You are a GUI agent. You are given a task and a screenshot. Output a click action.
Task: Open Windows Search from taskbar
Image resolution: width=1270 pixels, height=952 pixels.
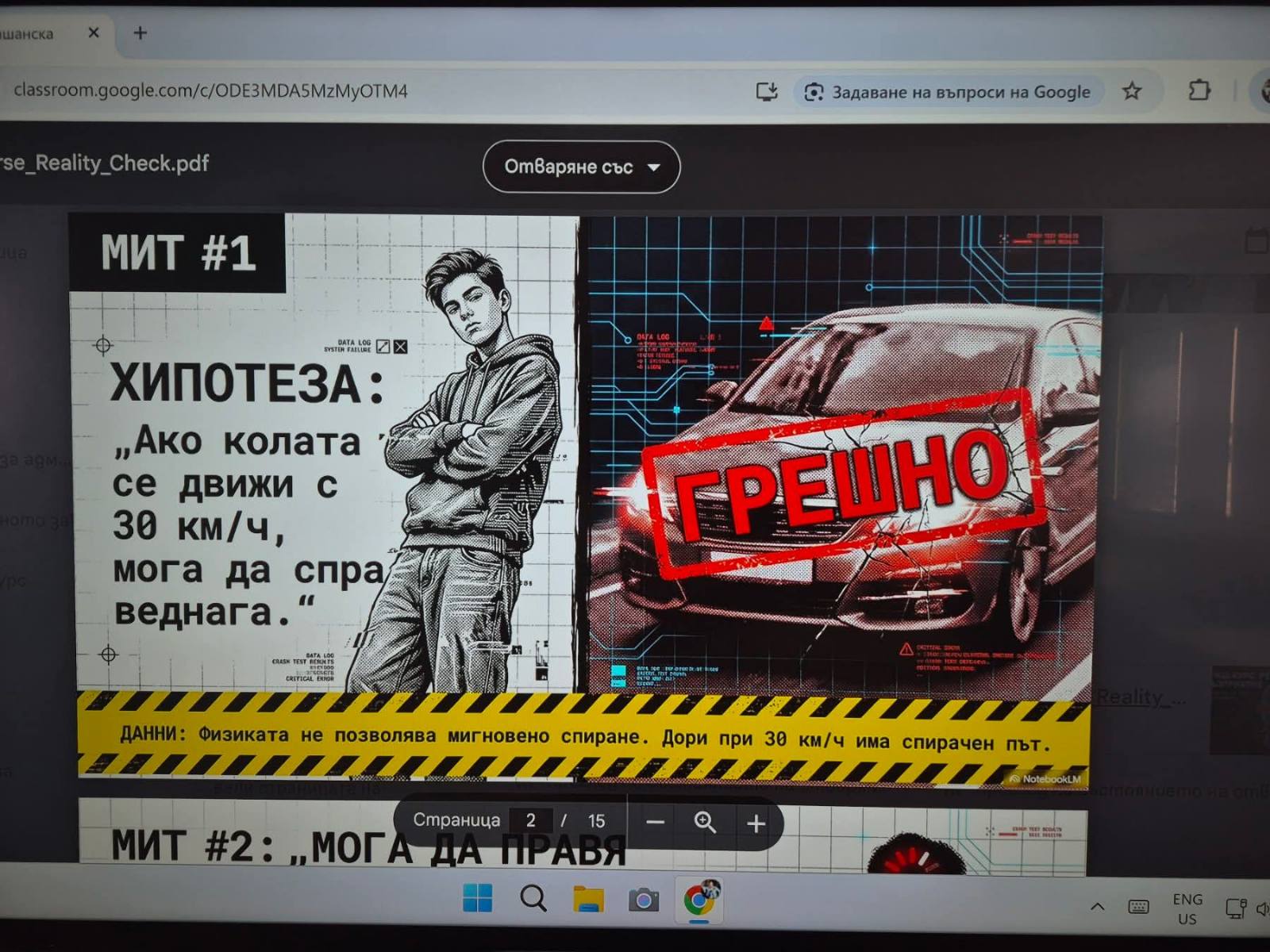pyautogui.click(x=533, y=899)
